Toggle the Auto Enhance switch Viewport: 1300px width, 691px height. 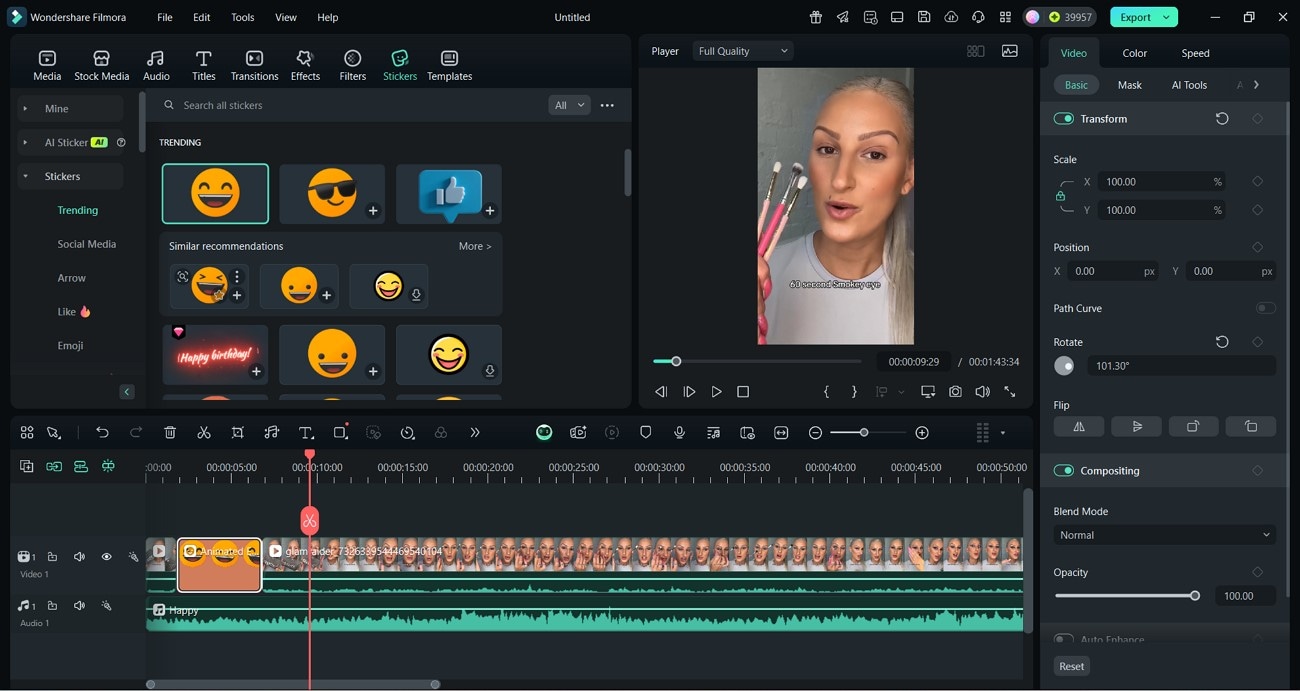pyautogui.click(x=1063, y=639)
